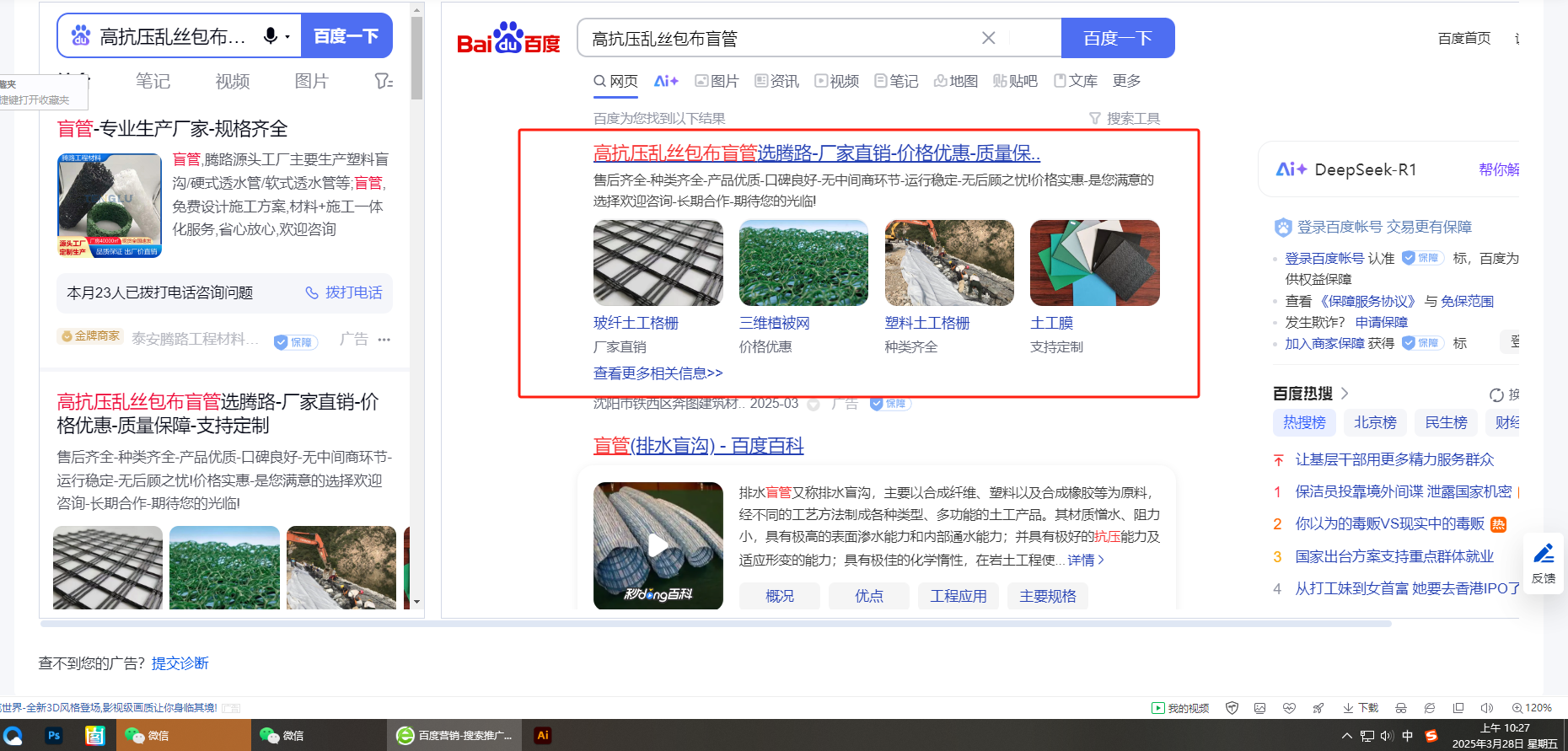
Task: Open 详情 link in the encyclopedia snippet
Action: click(x=1086, y=561)
